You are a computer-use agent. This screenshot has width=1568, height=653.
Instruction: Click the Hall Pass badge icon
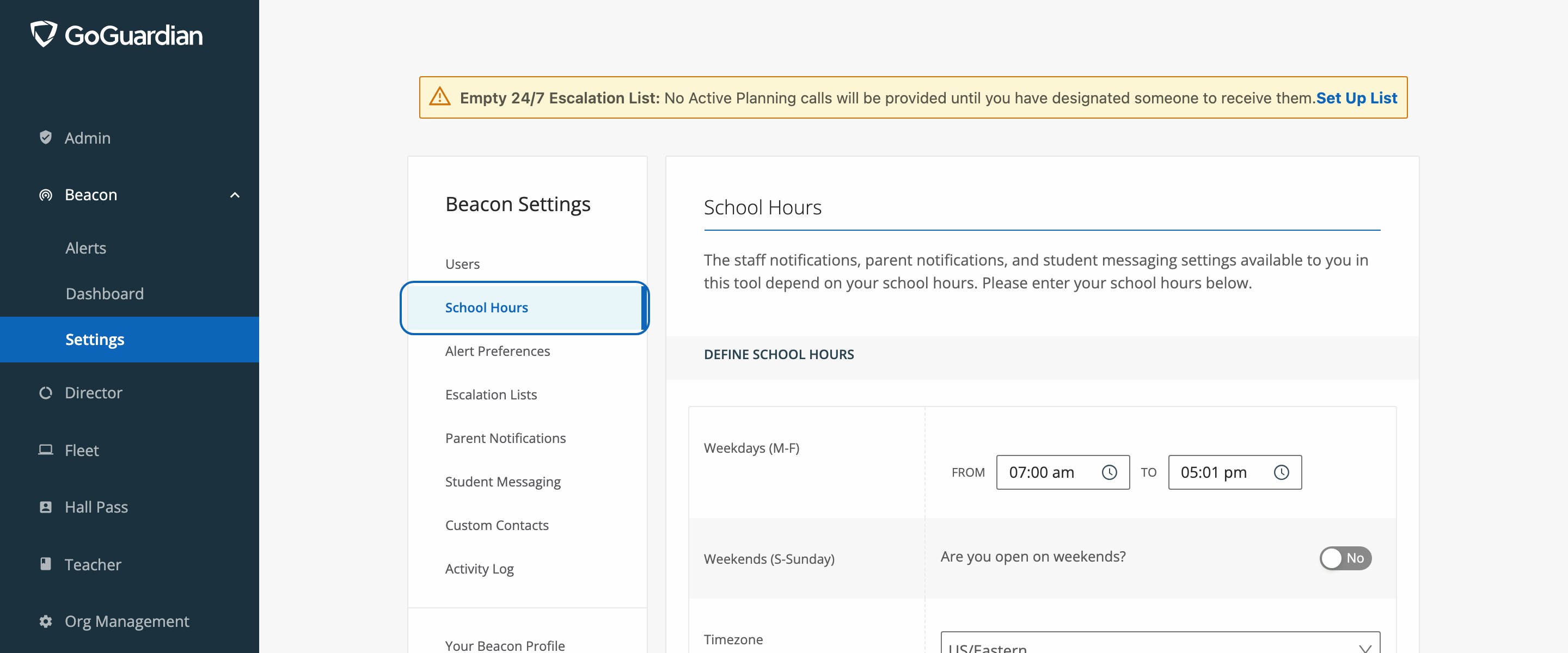coord(46,507)
